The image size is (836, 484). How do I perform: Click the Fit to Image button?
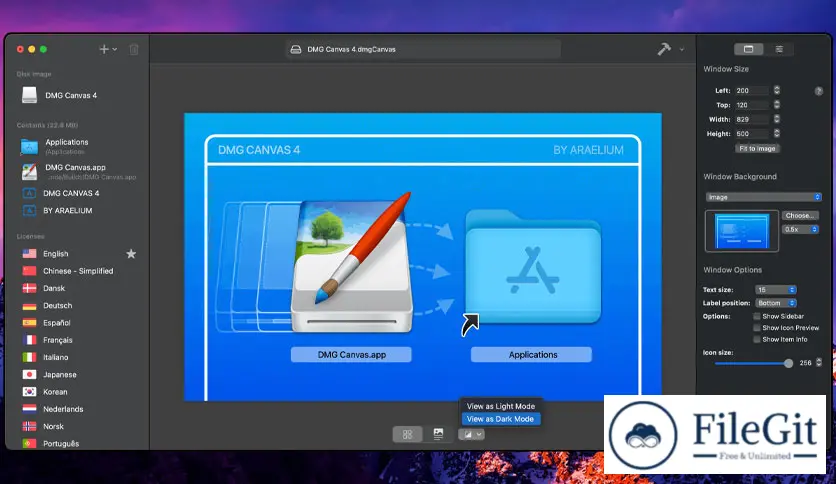click(757, 149)
